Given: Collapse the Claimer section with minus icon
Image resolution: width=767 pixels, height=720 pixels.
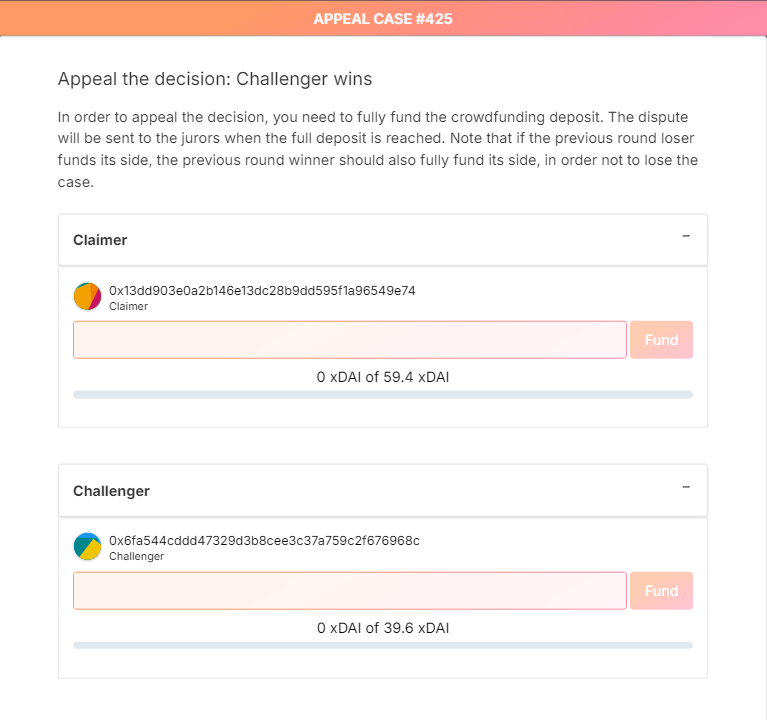Looking at the screenshot, I should tap(686, 236).
